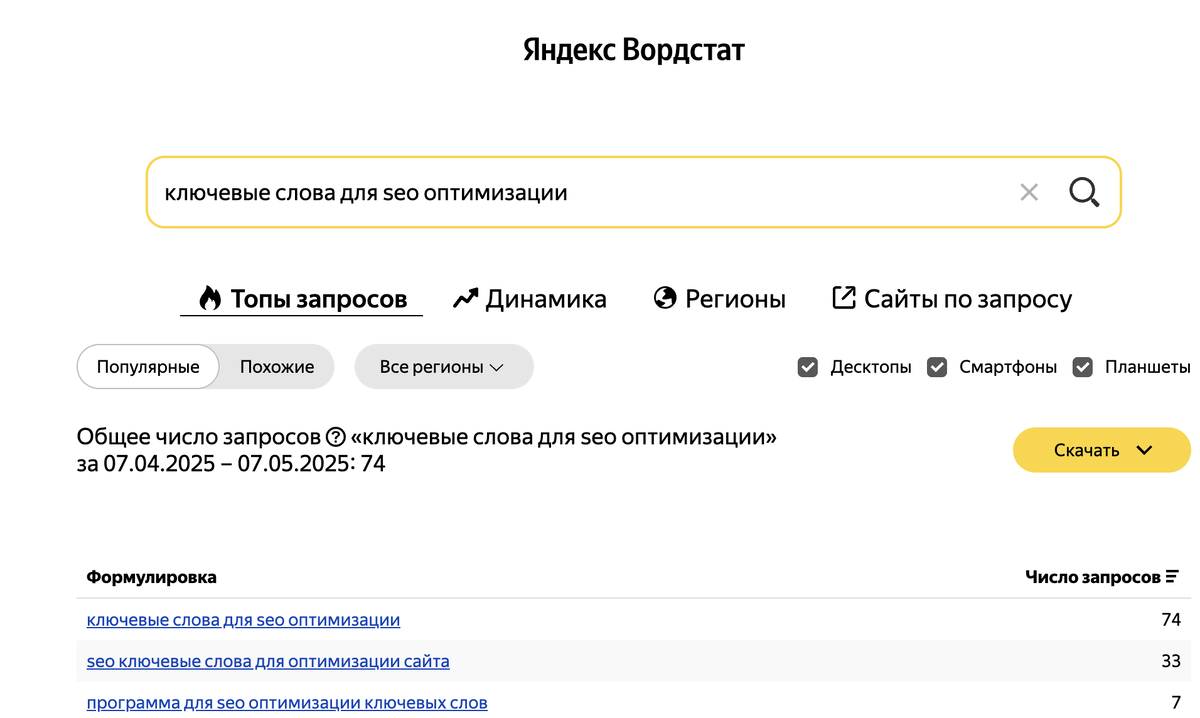Uncheck the Планшеты checkbox
1200x718 pixels.
[1083, 367]
